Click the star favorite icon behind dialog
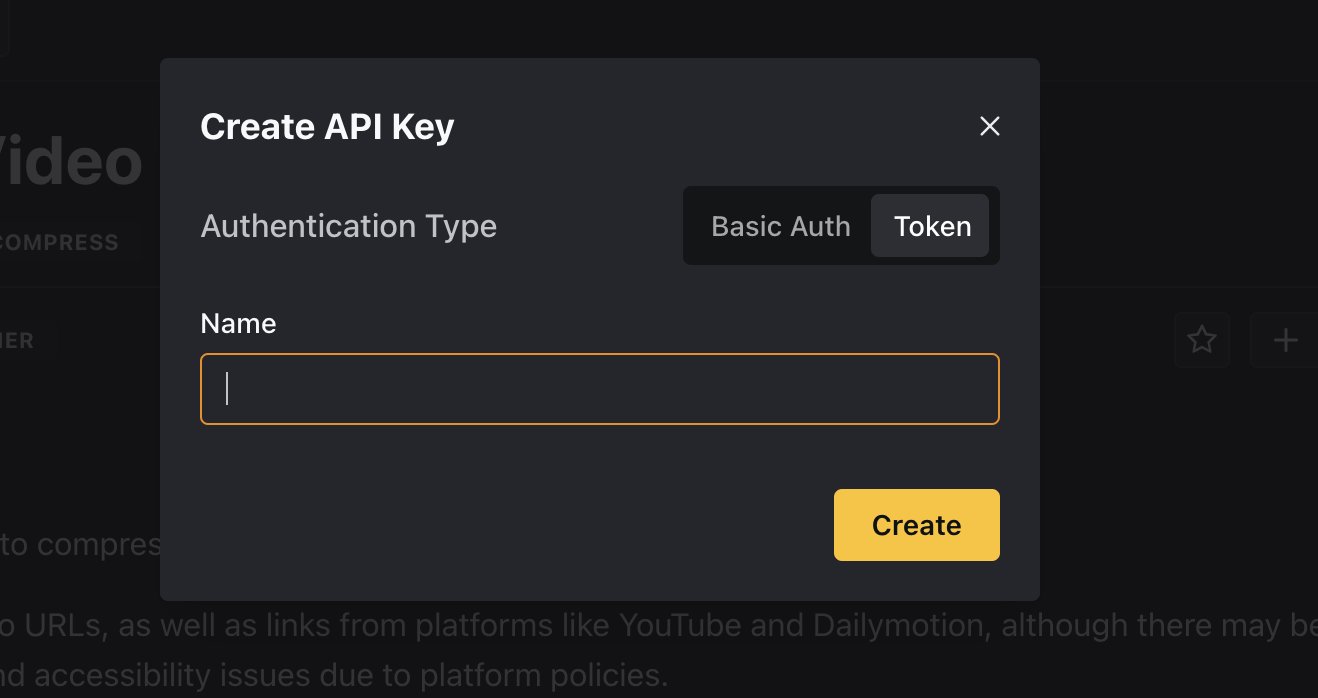This screenshot has height=698, width=1318. coord(1201,340)
